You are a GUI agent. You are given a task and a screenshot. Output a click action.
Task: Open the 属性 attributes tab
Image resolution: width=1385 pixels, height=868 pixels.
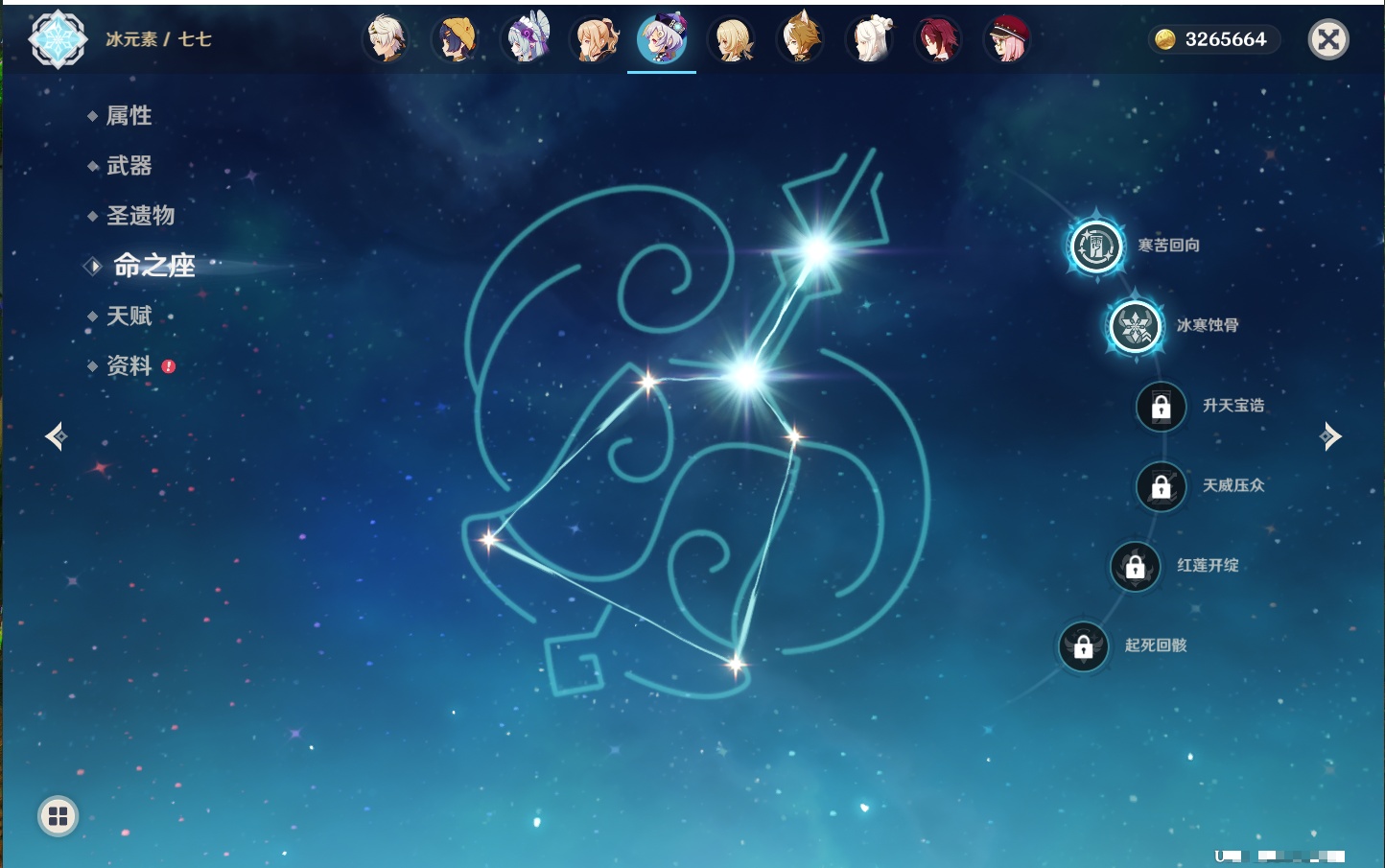pos(129,116)
